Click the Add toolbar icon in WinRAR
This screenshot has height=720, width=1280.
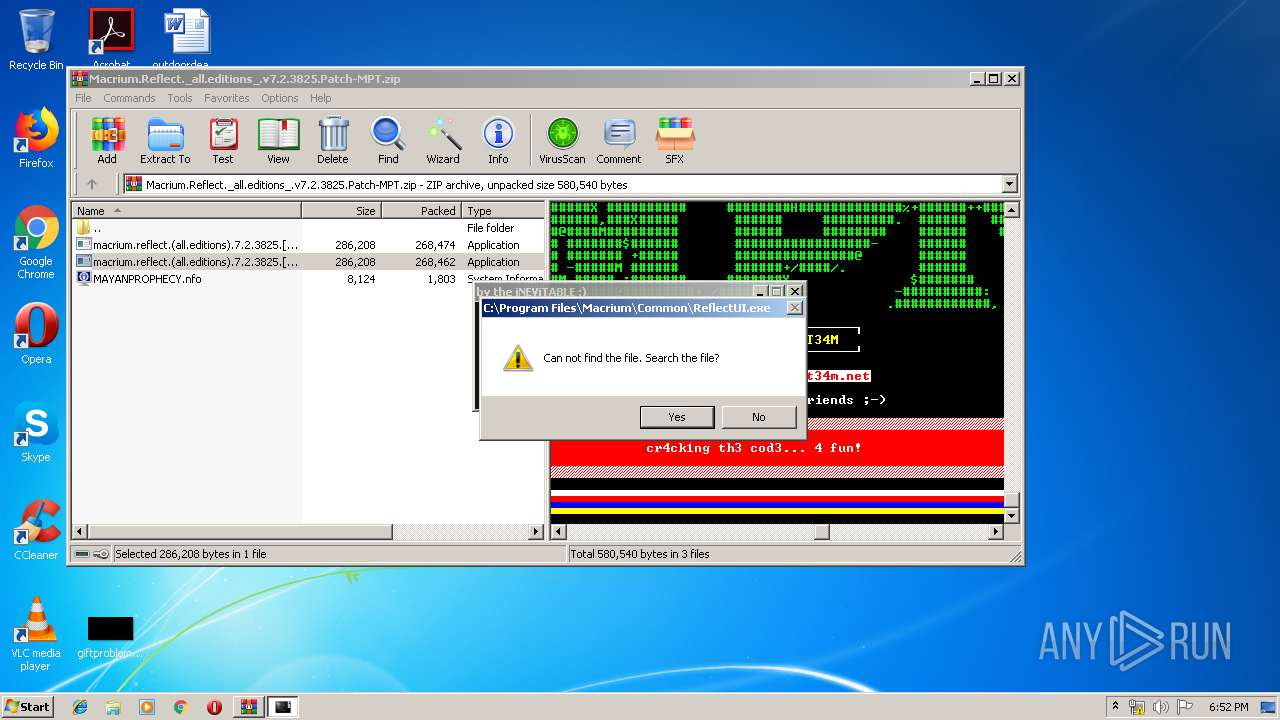[107, 140]
